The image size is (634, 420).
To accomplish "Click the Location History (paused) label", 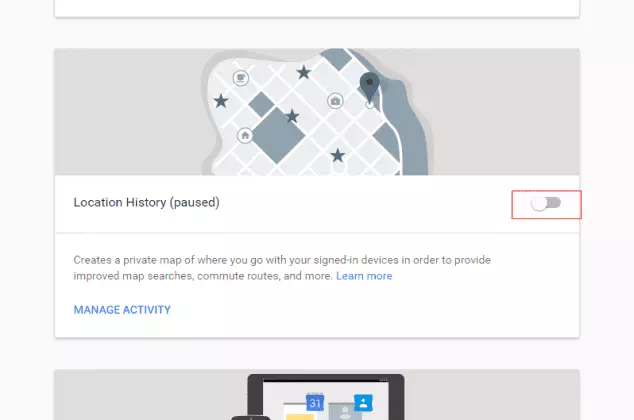I will [x=146, y=203].
